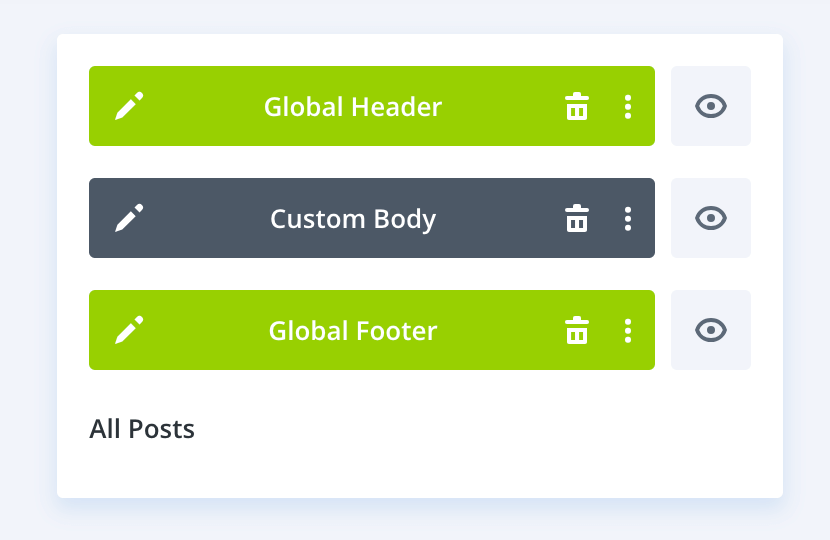This screenshot has width=830, height=540.
Task: Expand the Custom Body more options menu
Action: tap(628, 218)
